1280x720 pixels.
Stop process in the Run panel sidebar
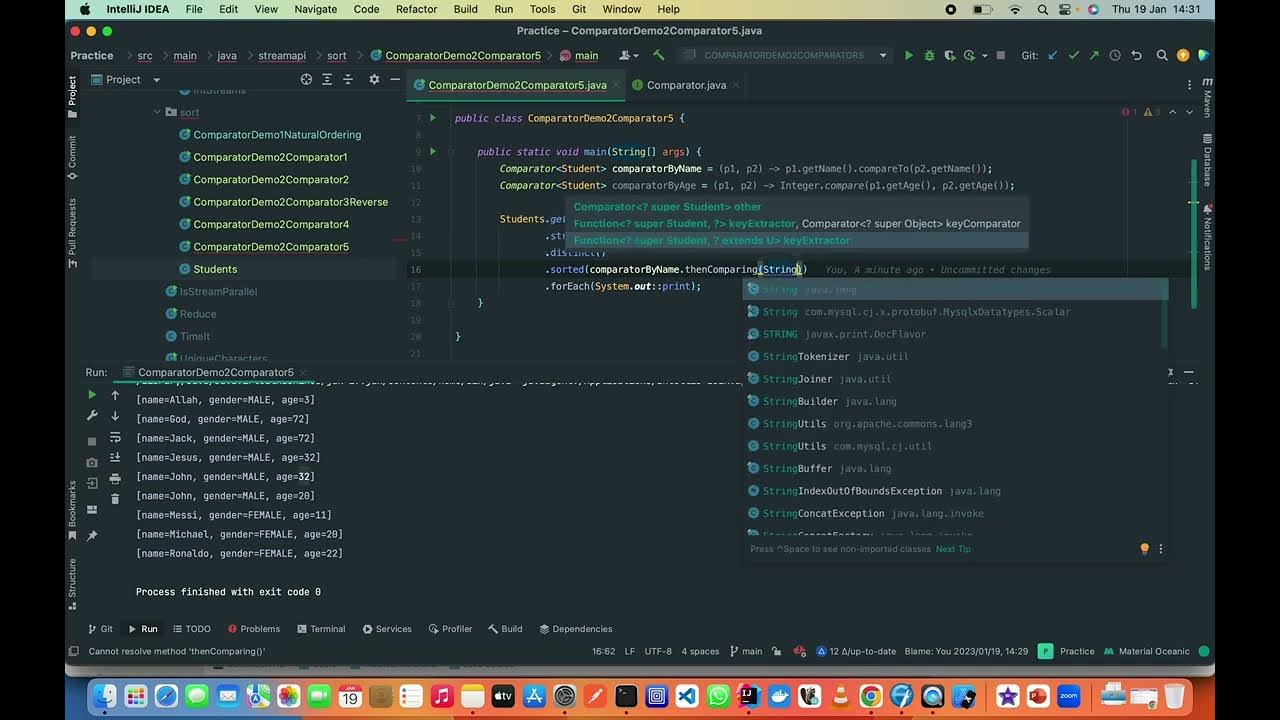click(92, 441)
